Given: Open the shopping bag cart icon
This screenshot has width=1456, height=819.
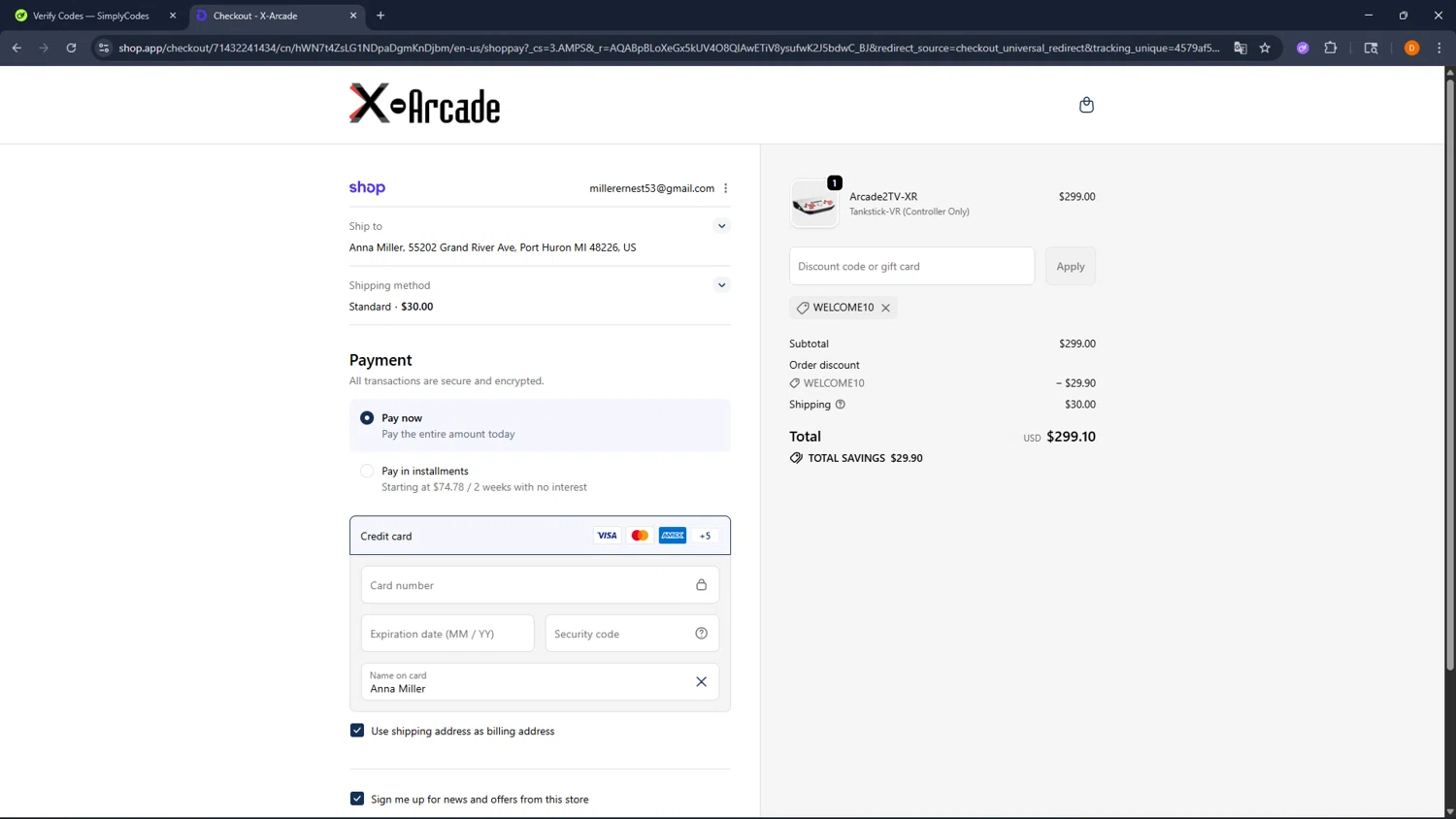Looking at the screenshot, I should tap(1086, 105).
